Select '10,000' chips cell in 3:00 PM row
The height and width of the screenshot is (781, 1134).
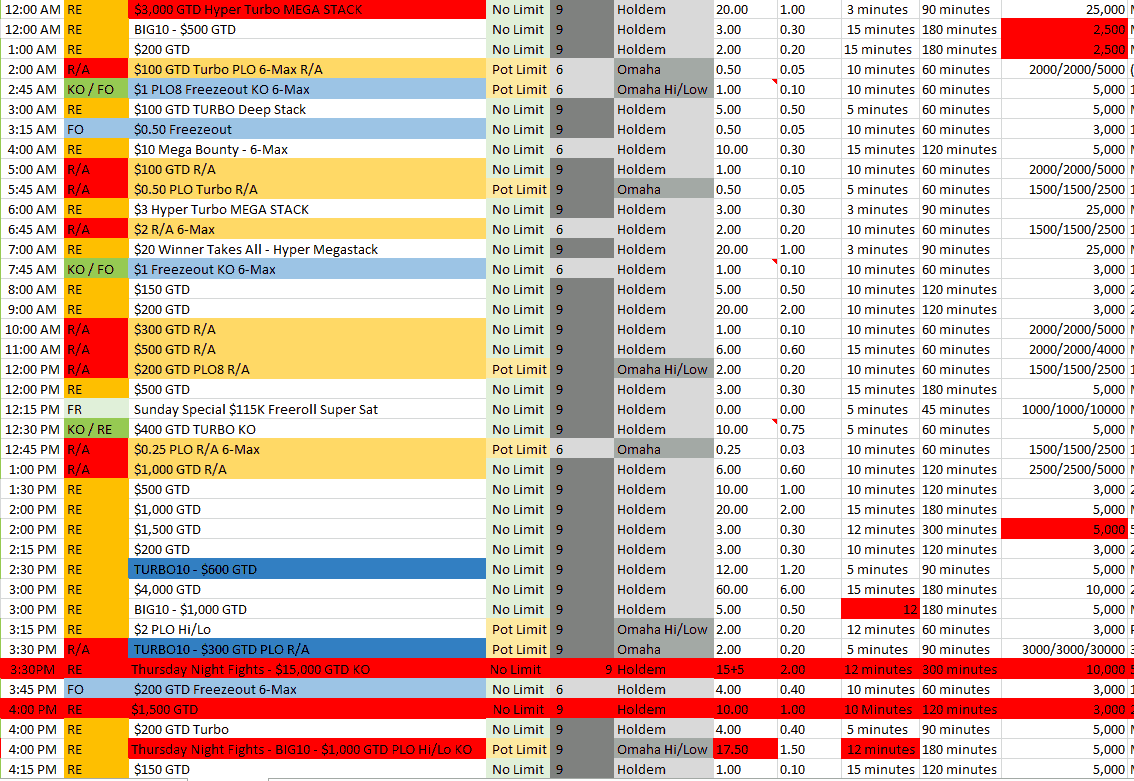(x=1065, y=589)
